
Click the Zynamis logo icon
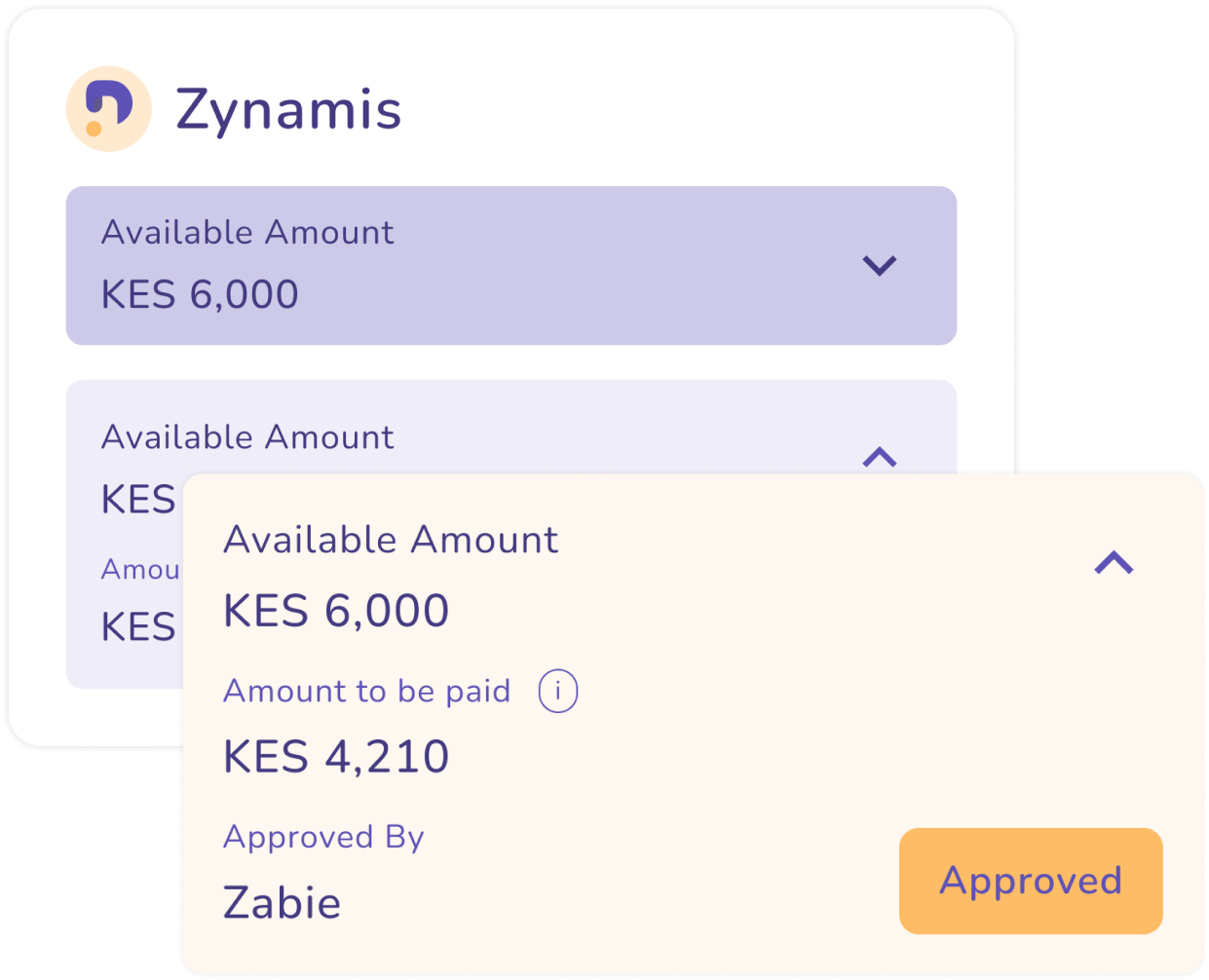108,109
